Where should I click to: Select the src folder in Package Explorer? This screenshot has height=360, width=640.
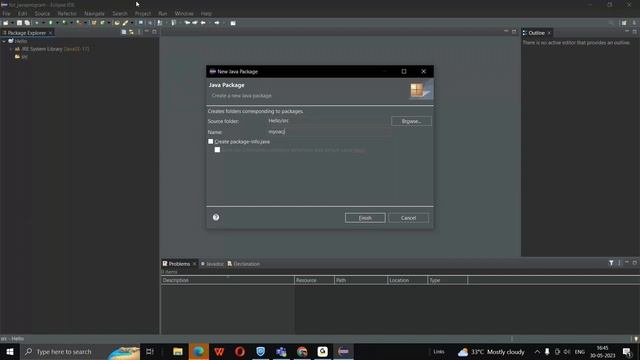[x=21, y=57]
